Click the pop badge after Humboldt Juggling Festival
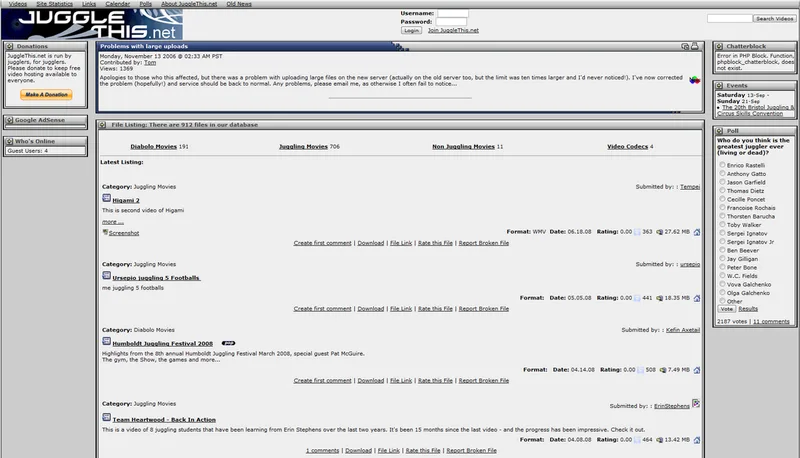Screen dimensions: 800x458 [x=229, y=343]
